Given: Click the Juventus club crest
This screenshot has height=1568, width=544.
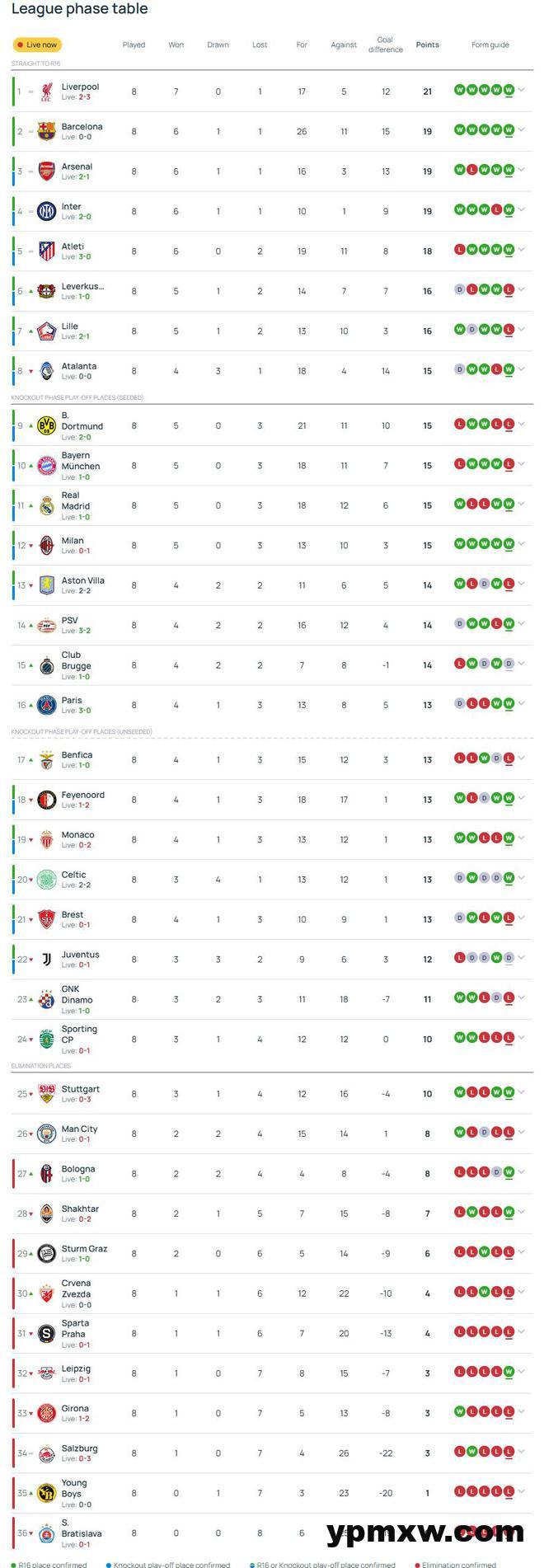Looking at the screenshot, I should [x=47, y=959].
